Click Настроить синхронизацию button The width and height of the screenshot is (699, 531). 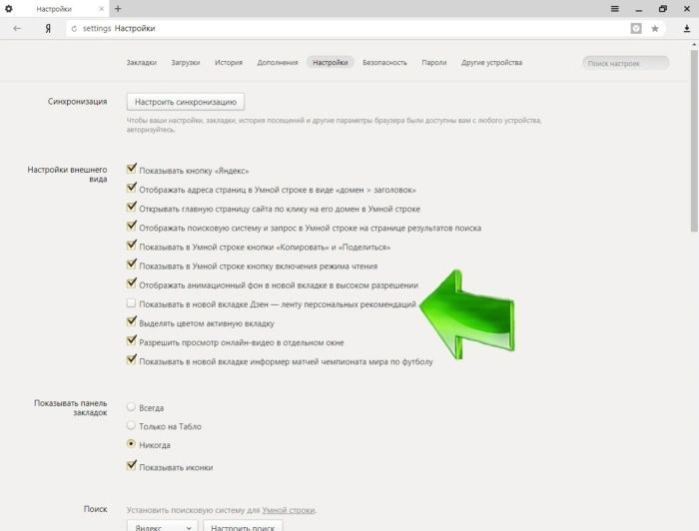(x=185, y=102)
